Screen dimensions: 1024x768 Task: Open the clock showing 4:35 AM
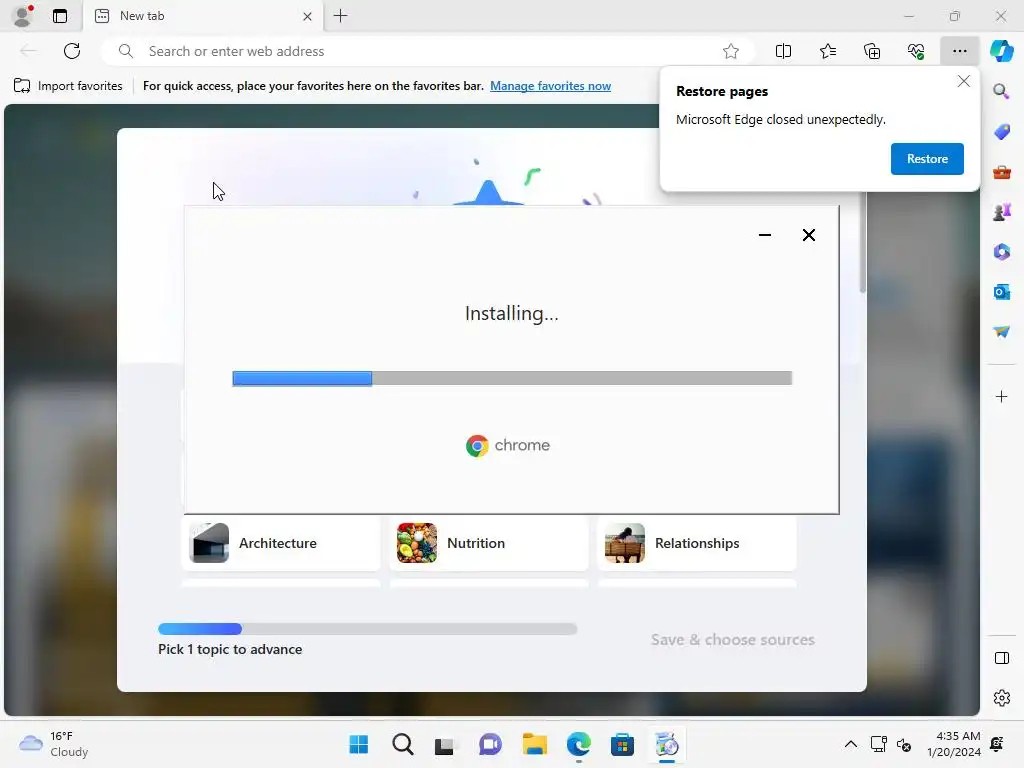pos(953,744)
